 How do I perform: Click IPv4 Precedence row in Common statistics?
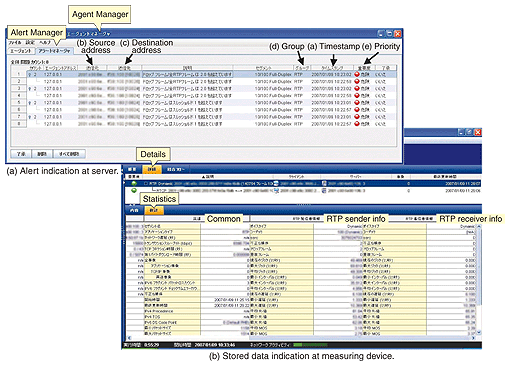[x=197, y=311]
